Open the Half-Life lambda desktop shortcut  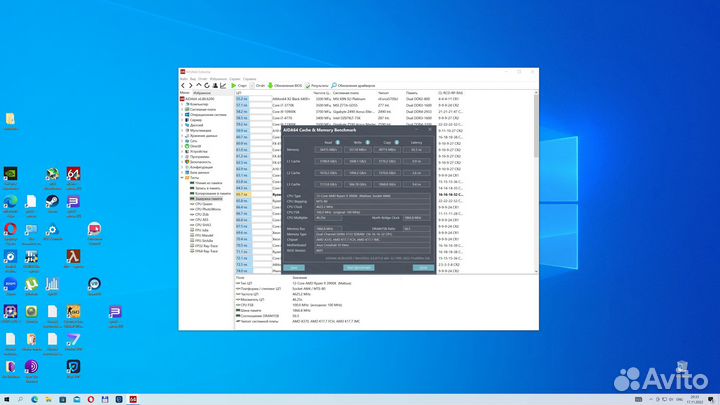(73, 259)
